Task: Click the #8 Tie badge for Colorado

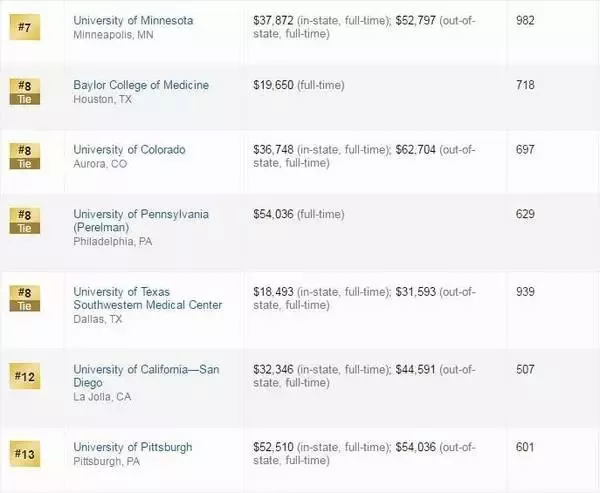Action: pyautogui.click(x=24, y=156)
